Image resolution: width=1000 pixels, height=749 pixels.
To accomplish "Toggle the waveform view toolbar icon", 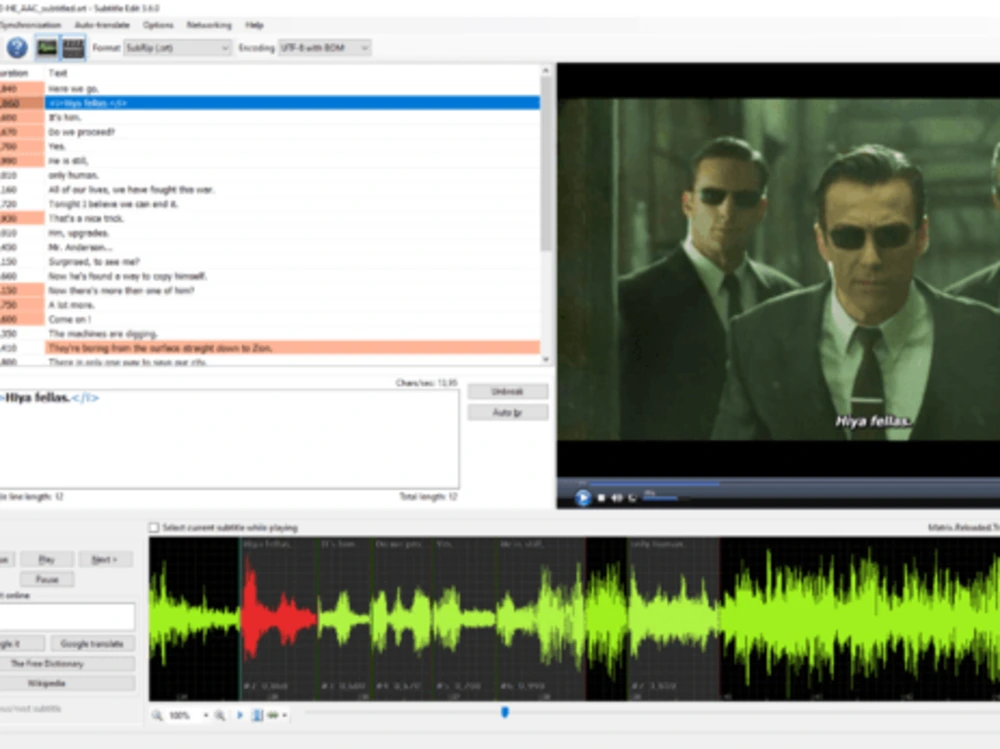I will 47,47.
